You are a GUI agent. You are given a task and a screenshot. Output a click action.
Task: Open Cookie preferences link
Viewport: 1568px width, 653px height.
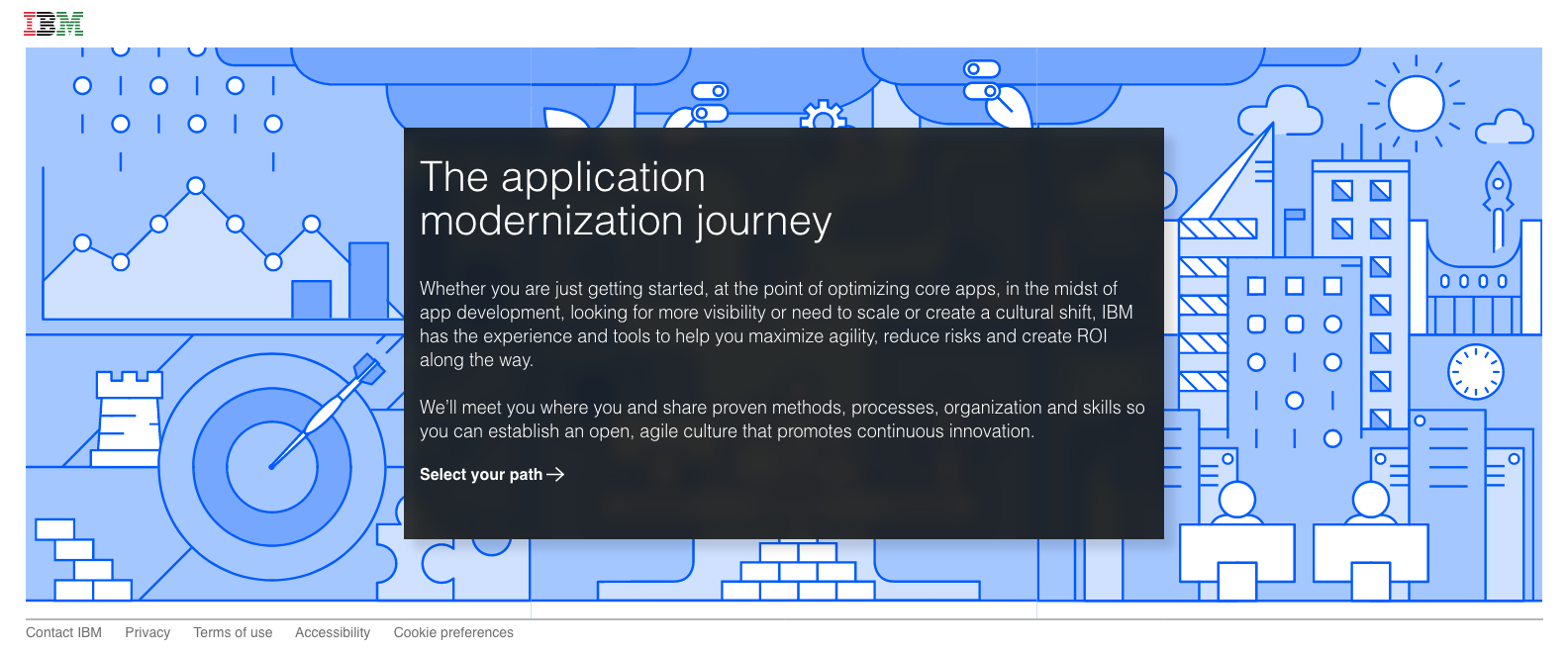pyautogui.click(x=453, y=633)
